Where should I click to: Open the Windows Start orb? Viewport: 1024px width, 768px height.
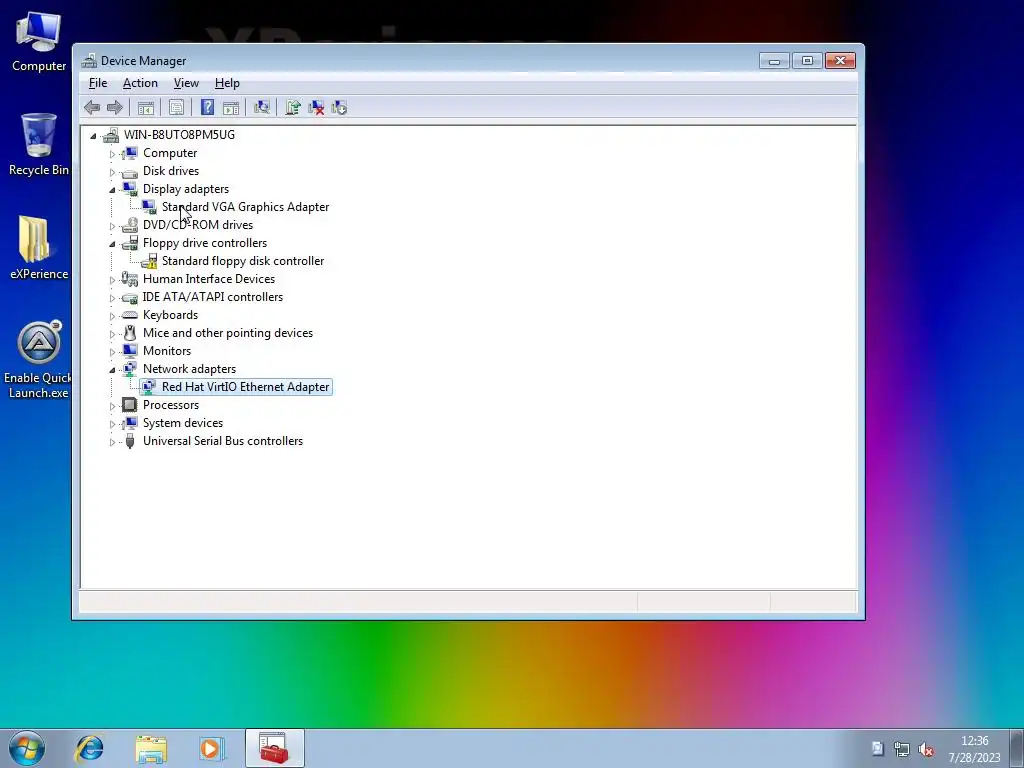pyautogui.click(x=27, y=748)
